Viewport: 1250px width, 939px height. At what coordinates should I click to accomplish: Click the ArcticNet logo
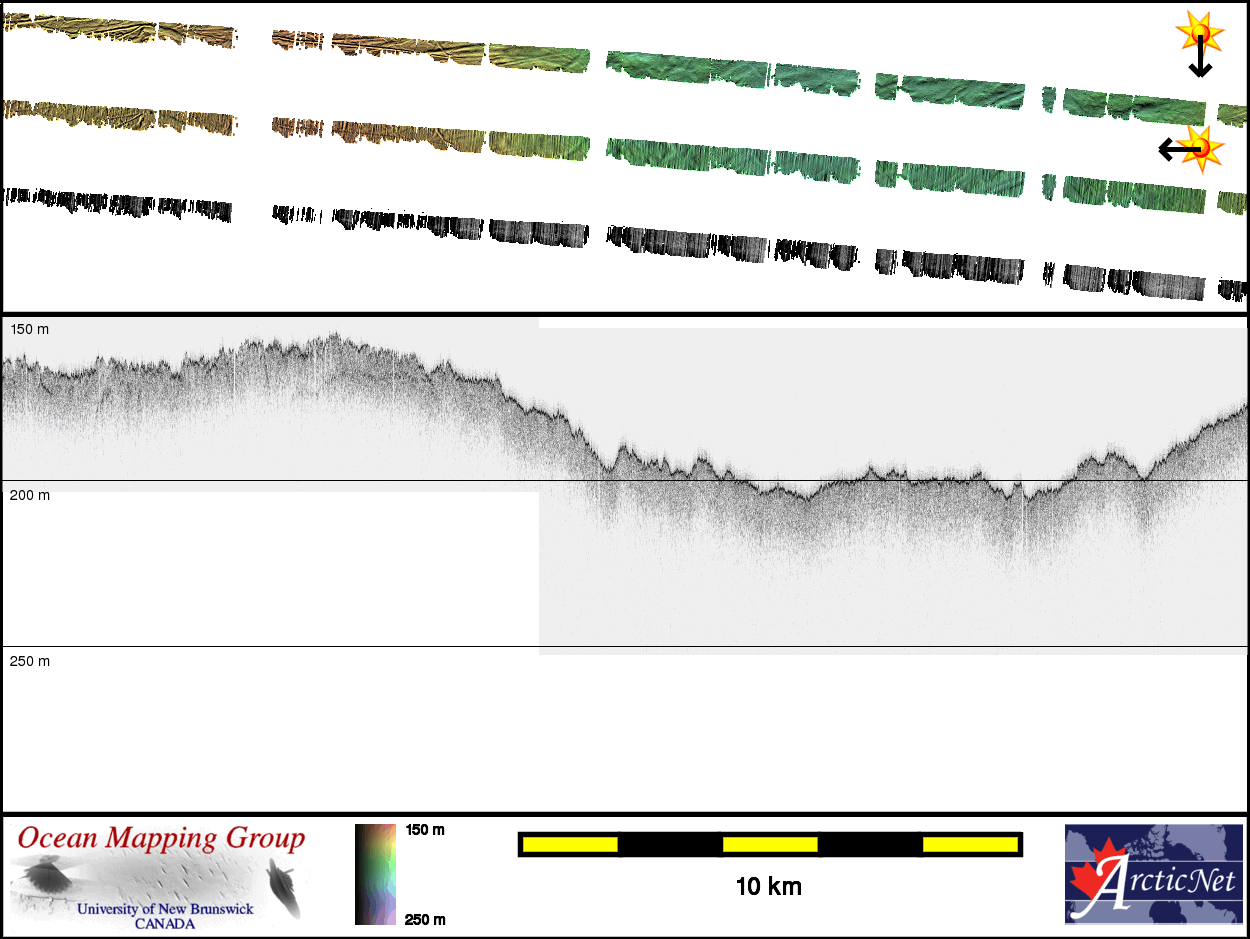point(1152,874)
